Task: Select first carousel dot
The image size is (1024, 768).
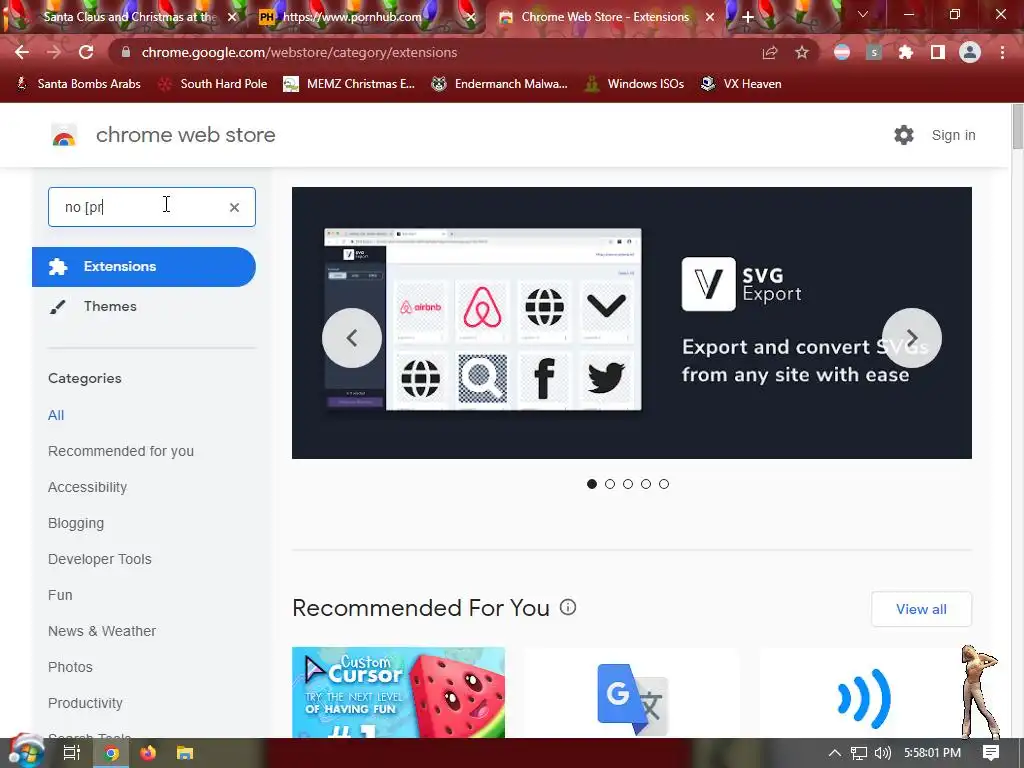Action: [x=592, y=484]
